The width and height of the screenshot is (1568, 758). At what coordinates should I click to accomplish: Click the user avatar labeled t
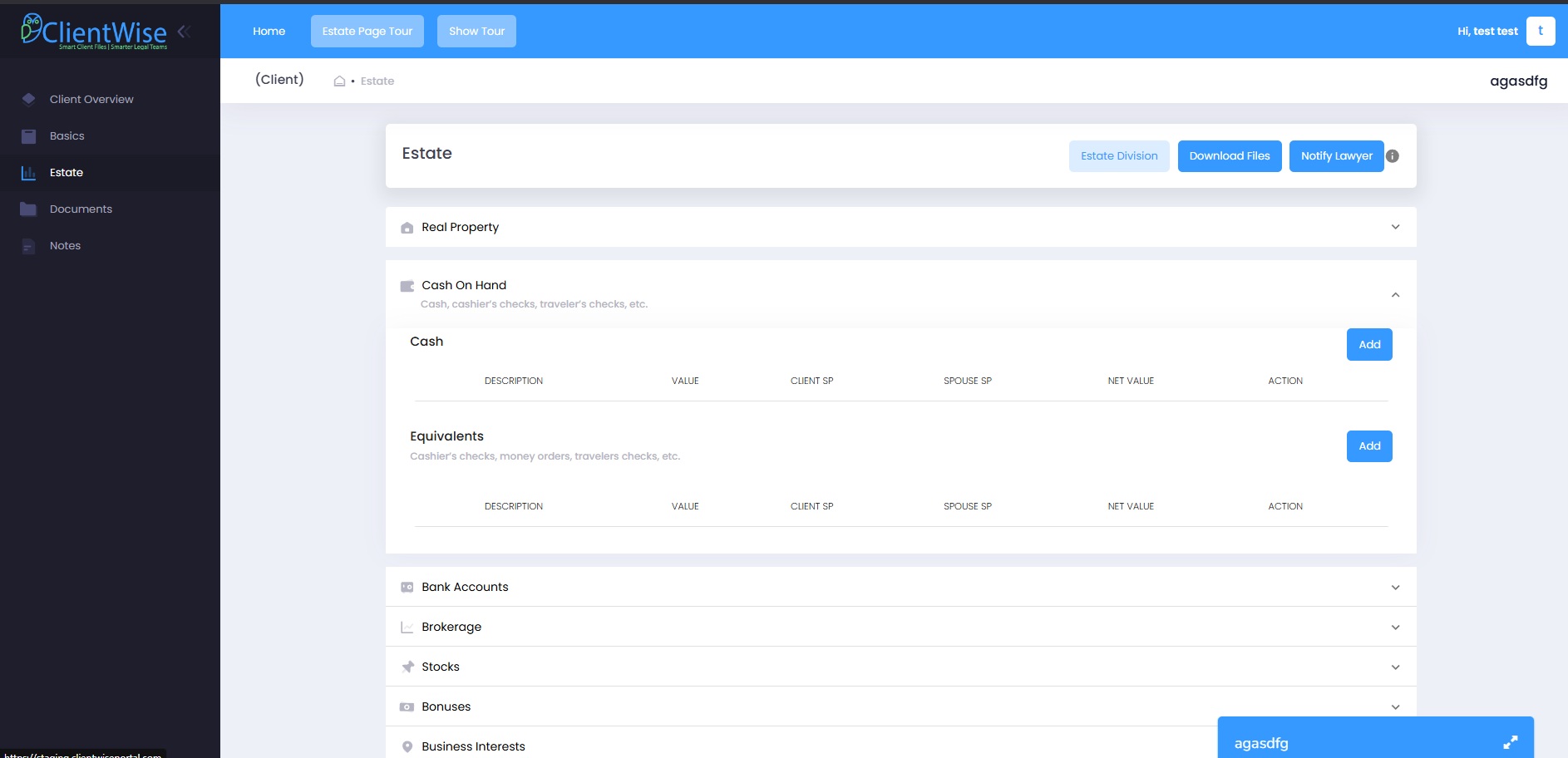(x=1541, y=30)
